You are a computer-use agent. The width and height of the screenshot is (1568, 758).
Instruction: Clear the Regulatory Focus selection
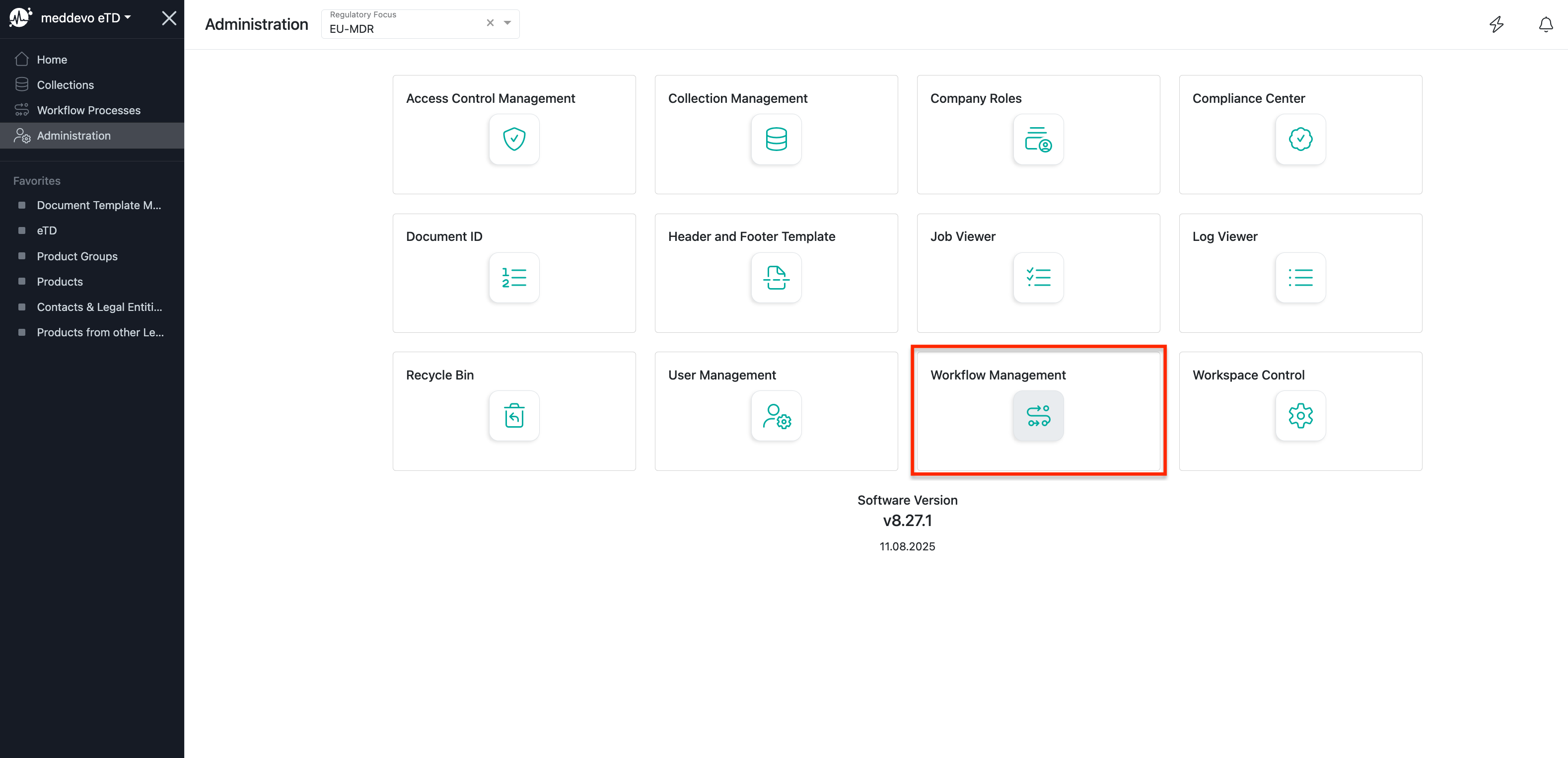490,22
